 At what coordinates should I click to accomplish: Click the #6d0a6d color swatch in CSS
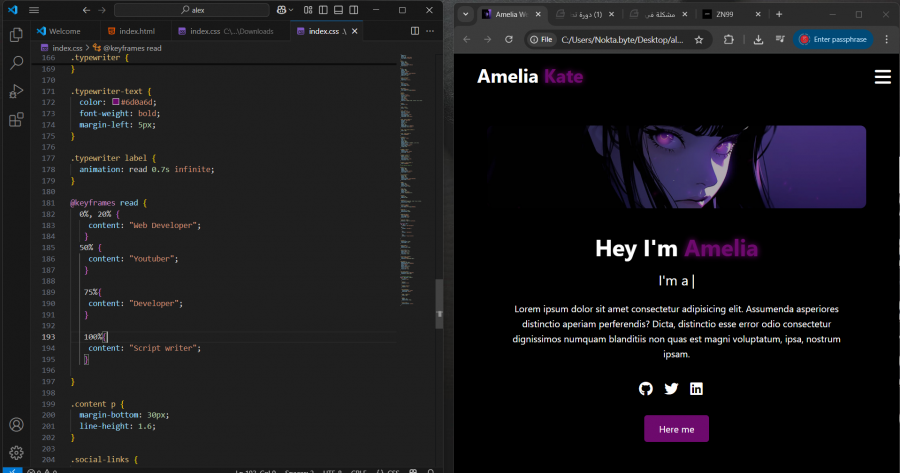(x=116, y=102)
